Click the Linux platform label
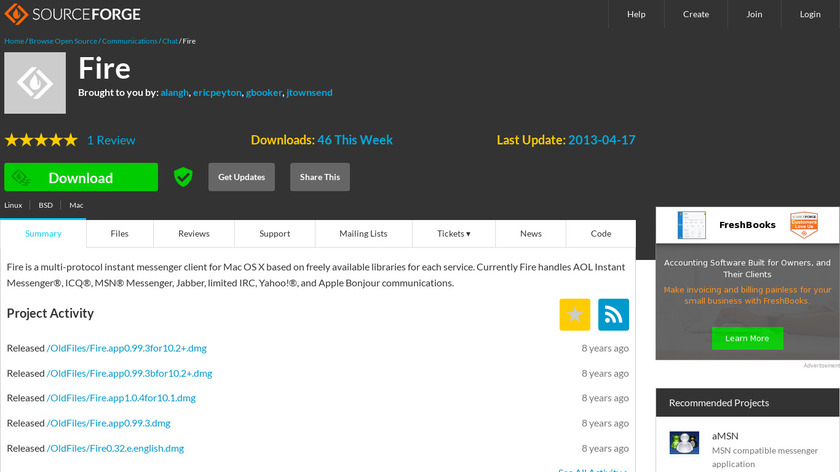840x472 pixels. click(x=13, y=205)
